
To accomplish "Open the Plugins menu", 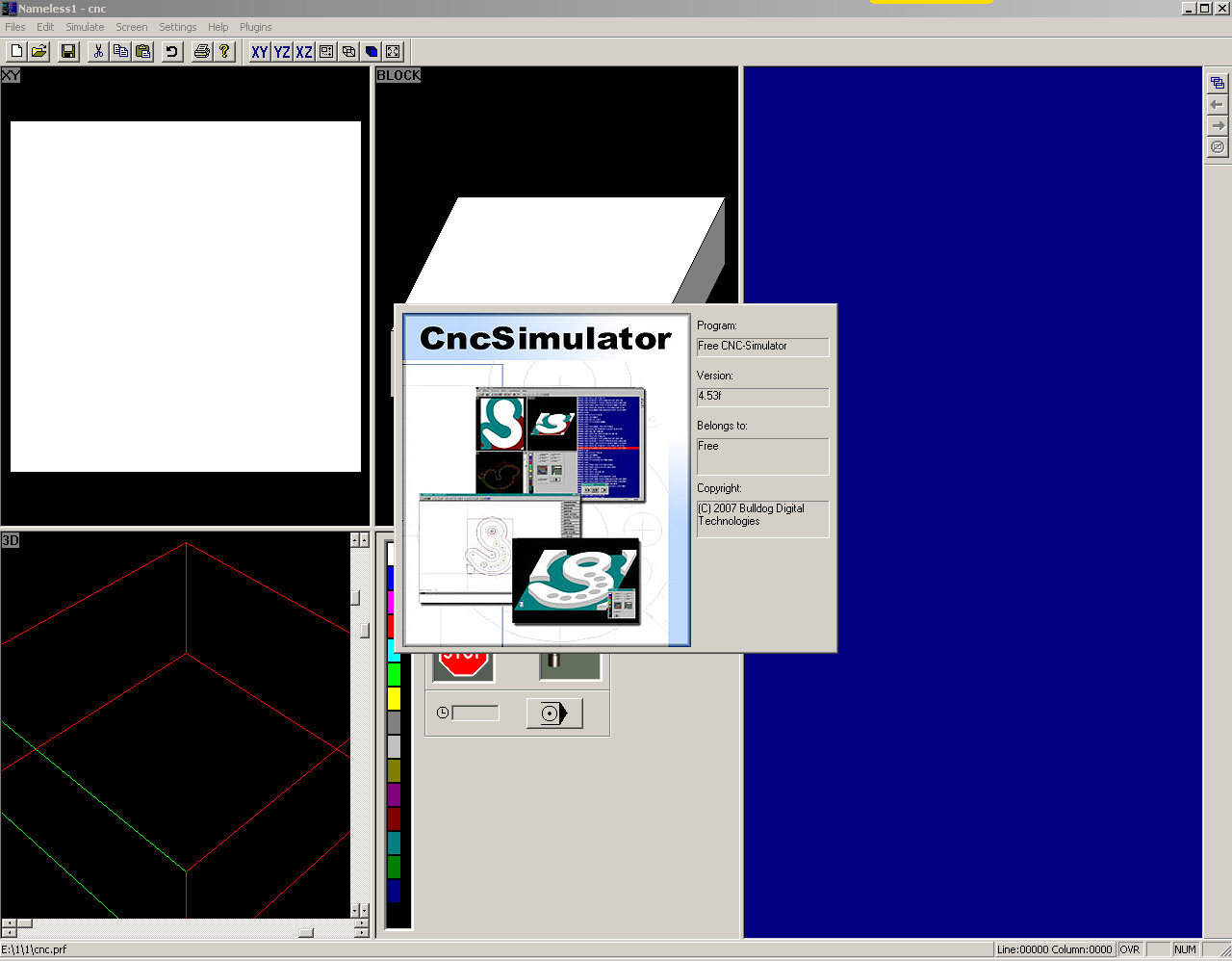I will pos(256,27).
